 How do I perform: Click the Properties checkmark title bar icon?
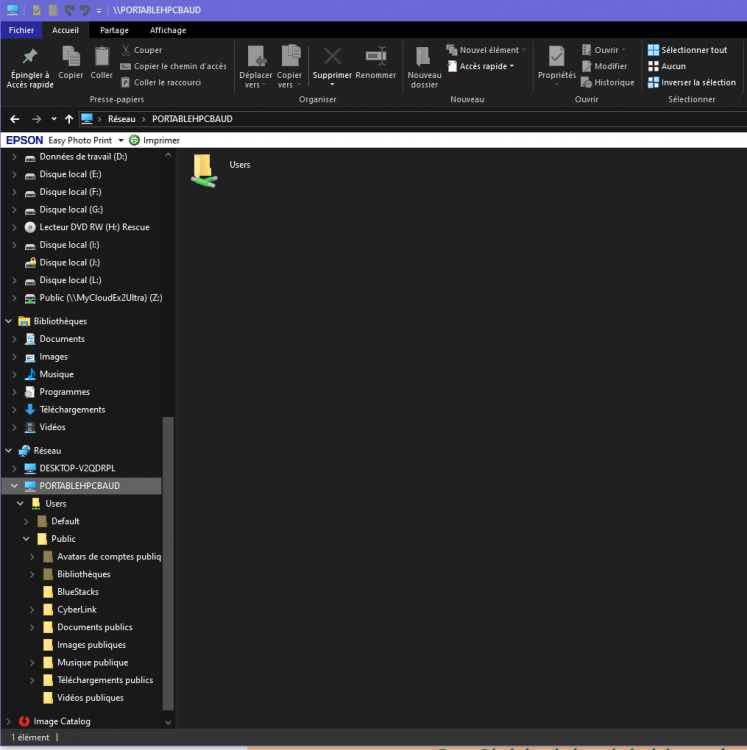pos(36,10)
